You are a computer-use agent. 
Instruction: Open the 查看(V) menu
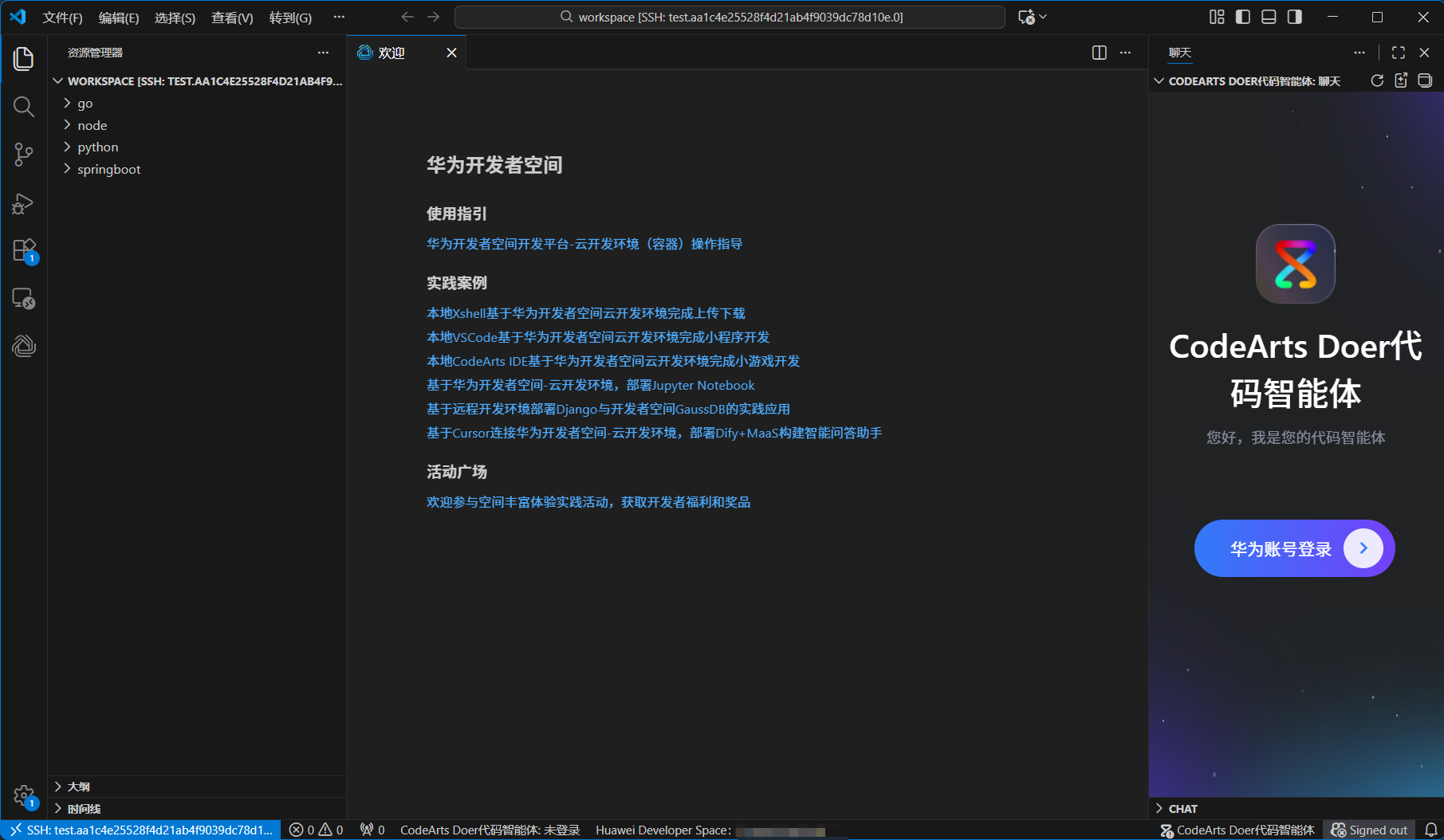point(232,18)
